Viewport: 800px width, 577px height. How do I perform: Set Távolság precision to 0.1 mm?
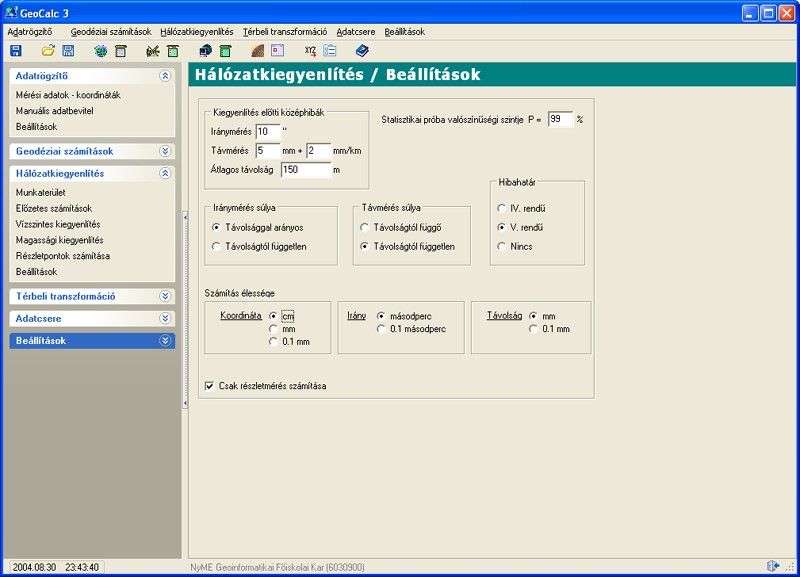[x=549, y=329]
